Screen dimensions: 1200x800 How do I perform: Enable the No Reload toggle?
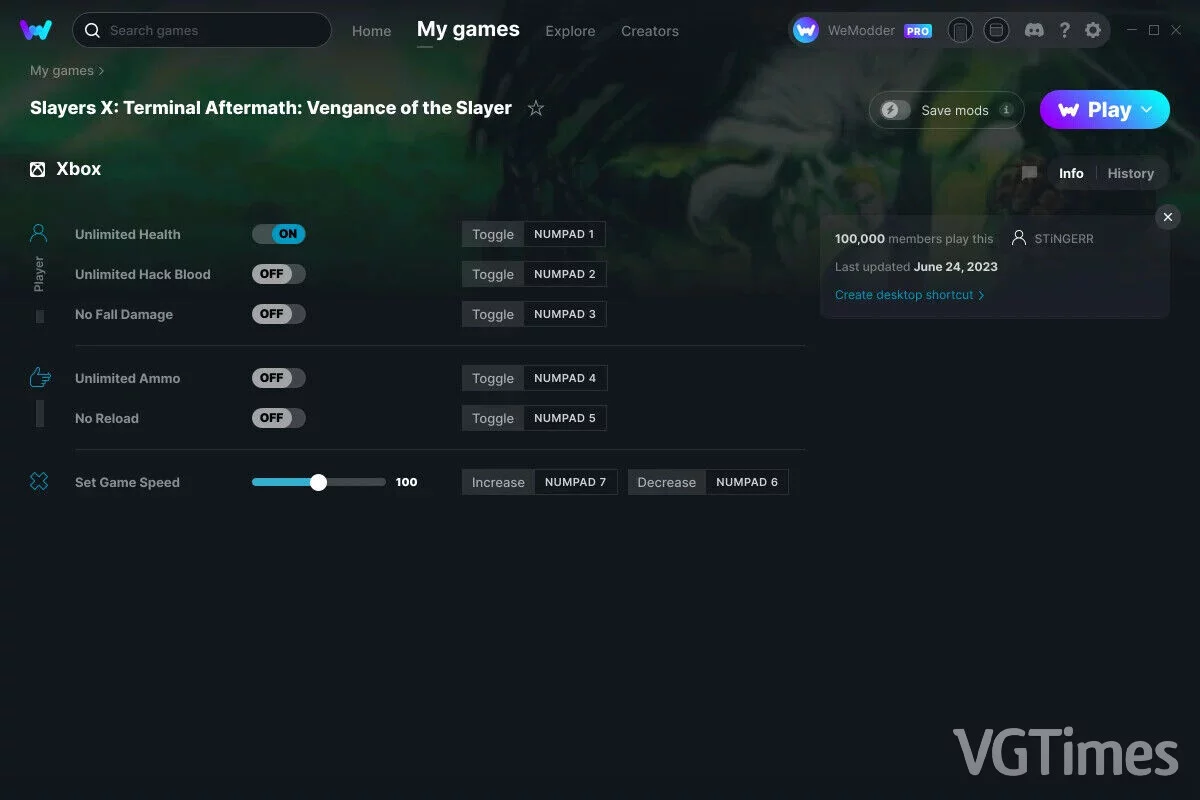pos(279,418)
